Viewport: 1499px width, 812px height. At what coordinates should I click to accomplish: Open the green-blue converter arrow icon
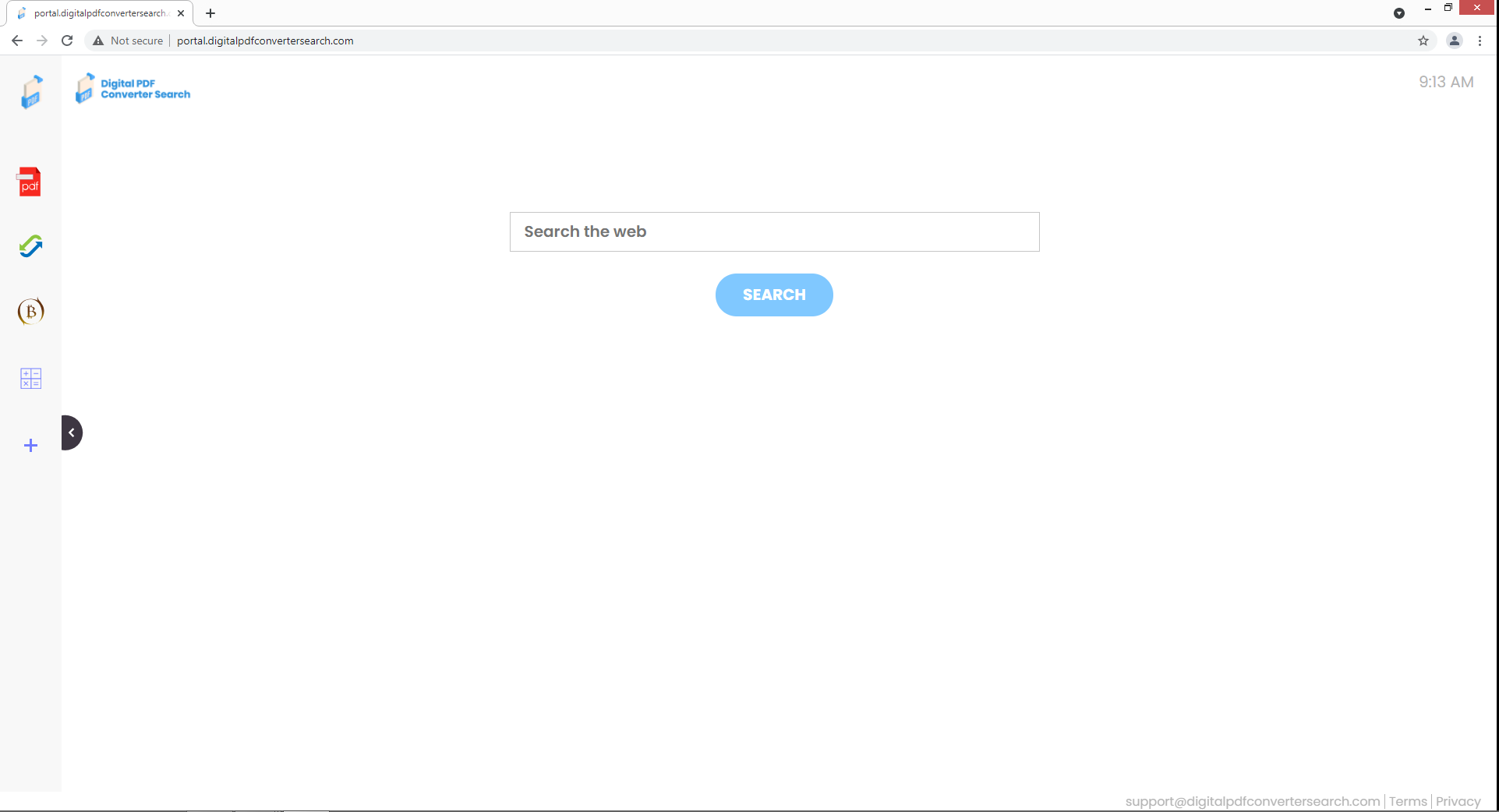tap(30, 246)
